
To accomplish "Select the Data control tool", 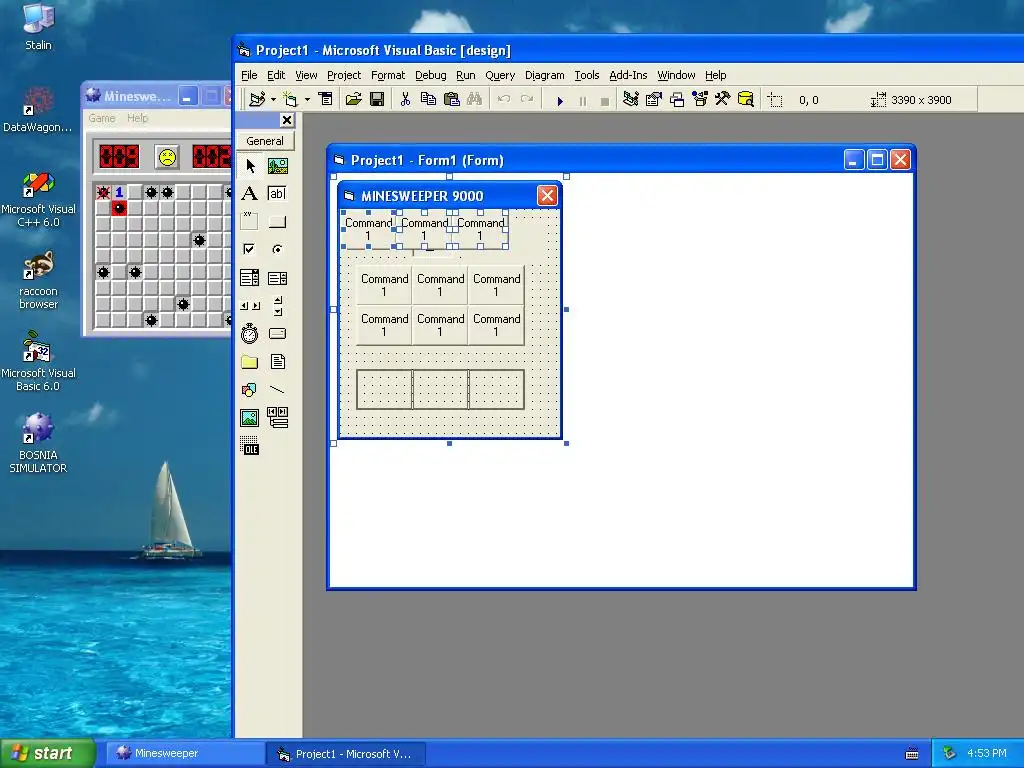I will pos(278,418).
